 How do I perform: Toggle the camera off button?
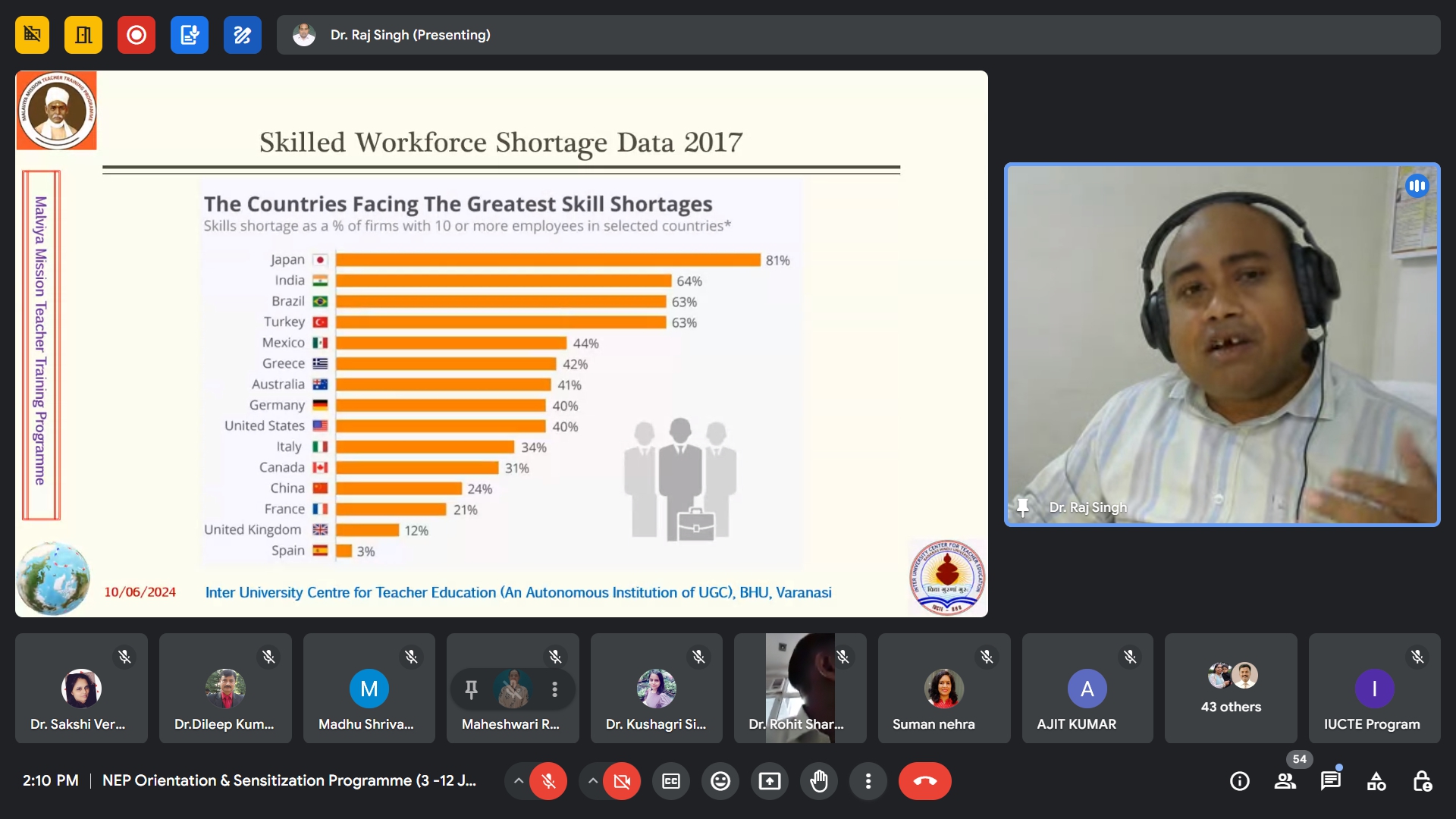tap(622, 781)
